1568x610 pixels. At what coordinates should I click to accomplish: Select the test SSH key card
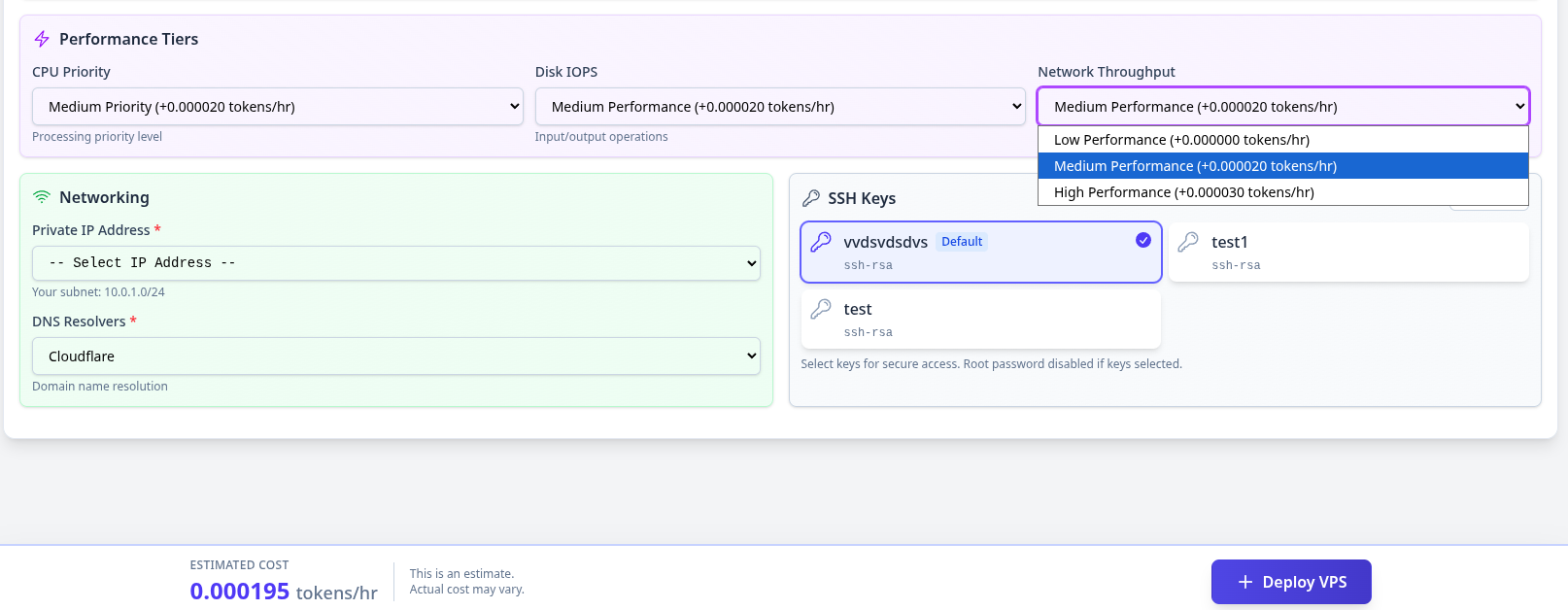tap(980, 320)
